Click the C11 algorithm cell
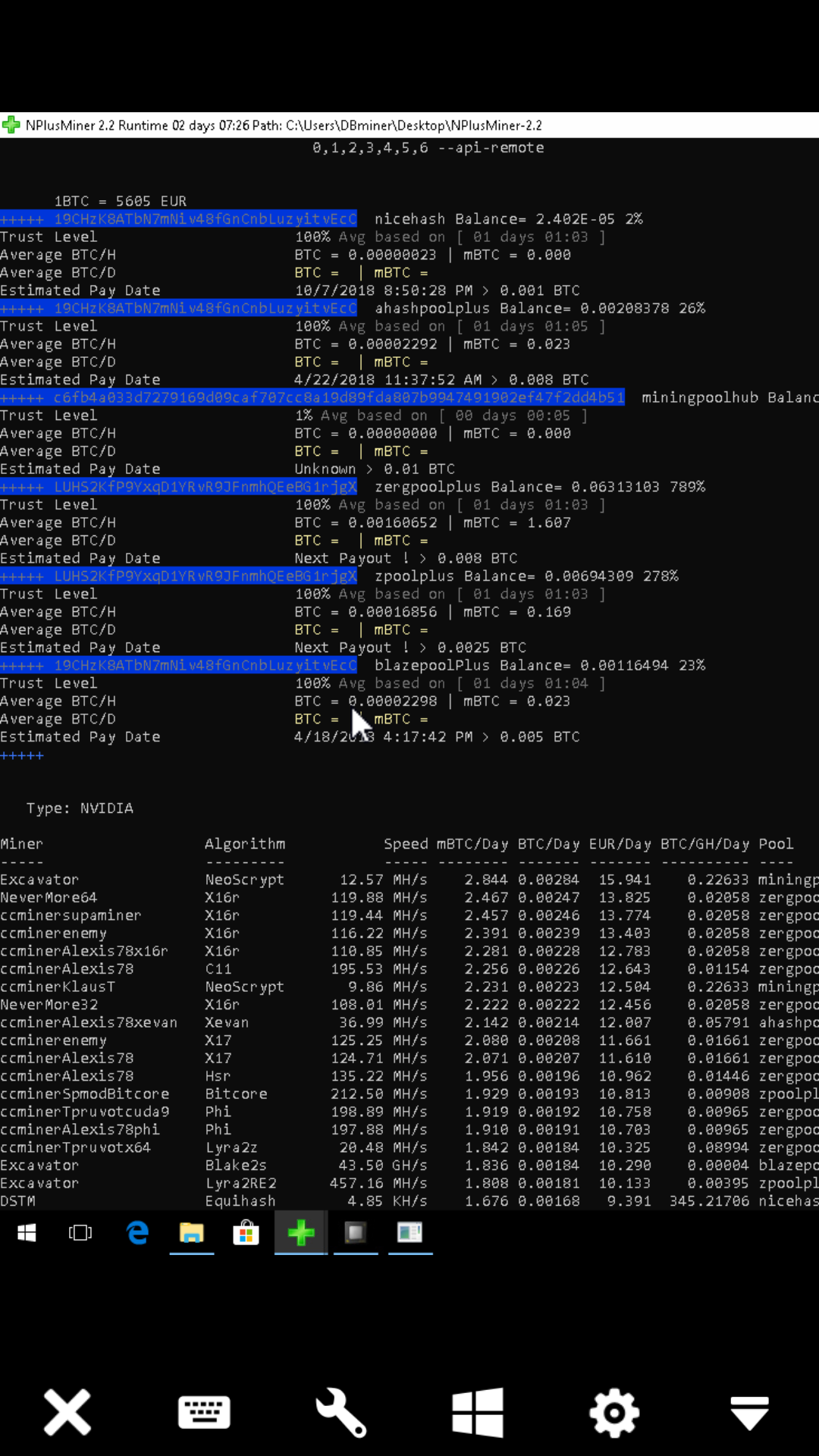 click(x=218, y=969)
